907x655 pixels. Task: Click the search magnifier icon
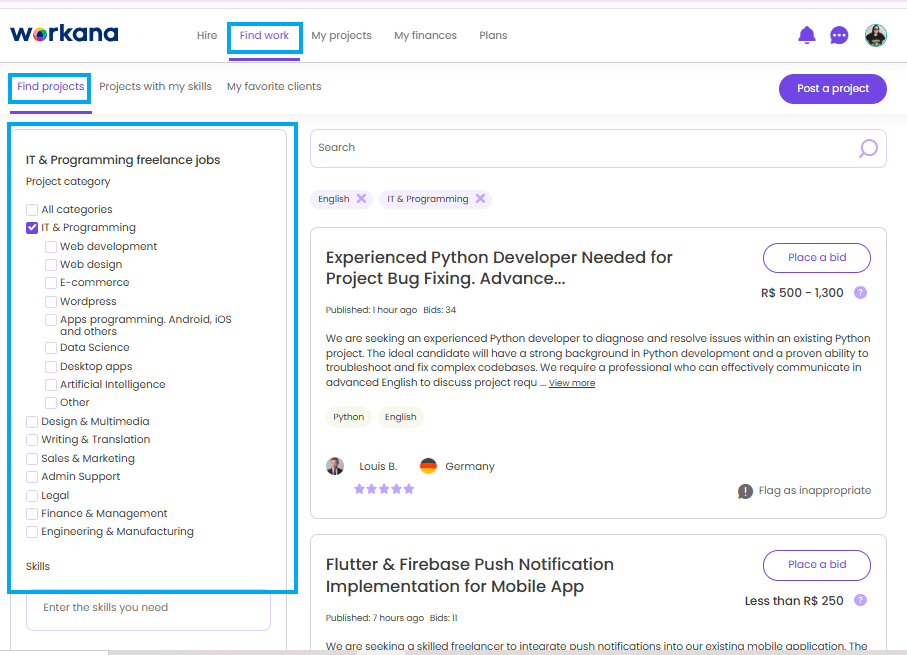click(868, 149)
